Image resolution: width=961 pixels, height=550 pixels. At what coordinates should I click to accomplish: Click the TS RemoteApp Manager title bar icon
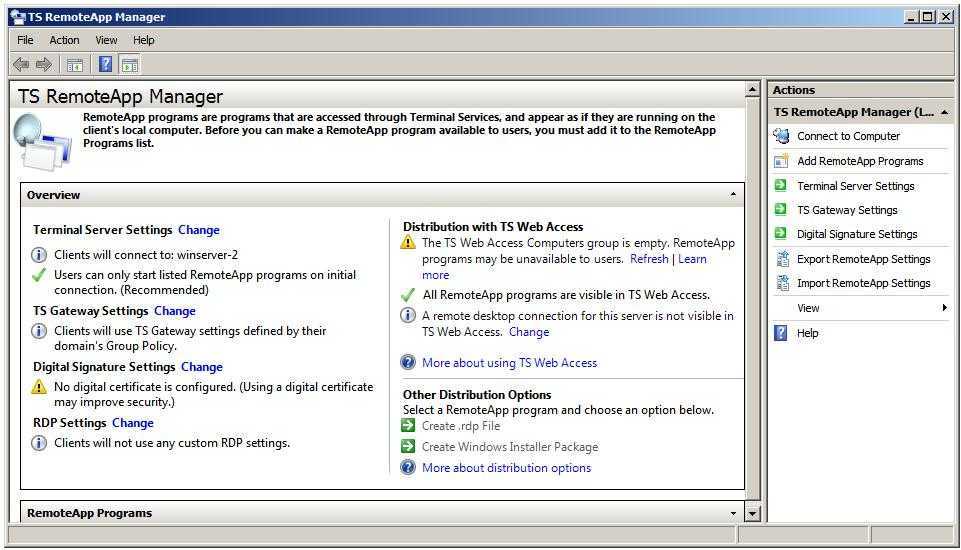pos(18,17)
